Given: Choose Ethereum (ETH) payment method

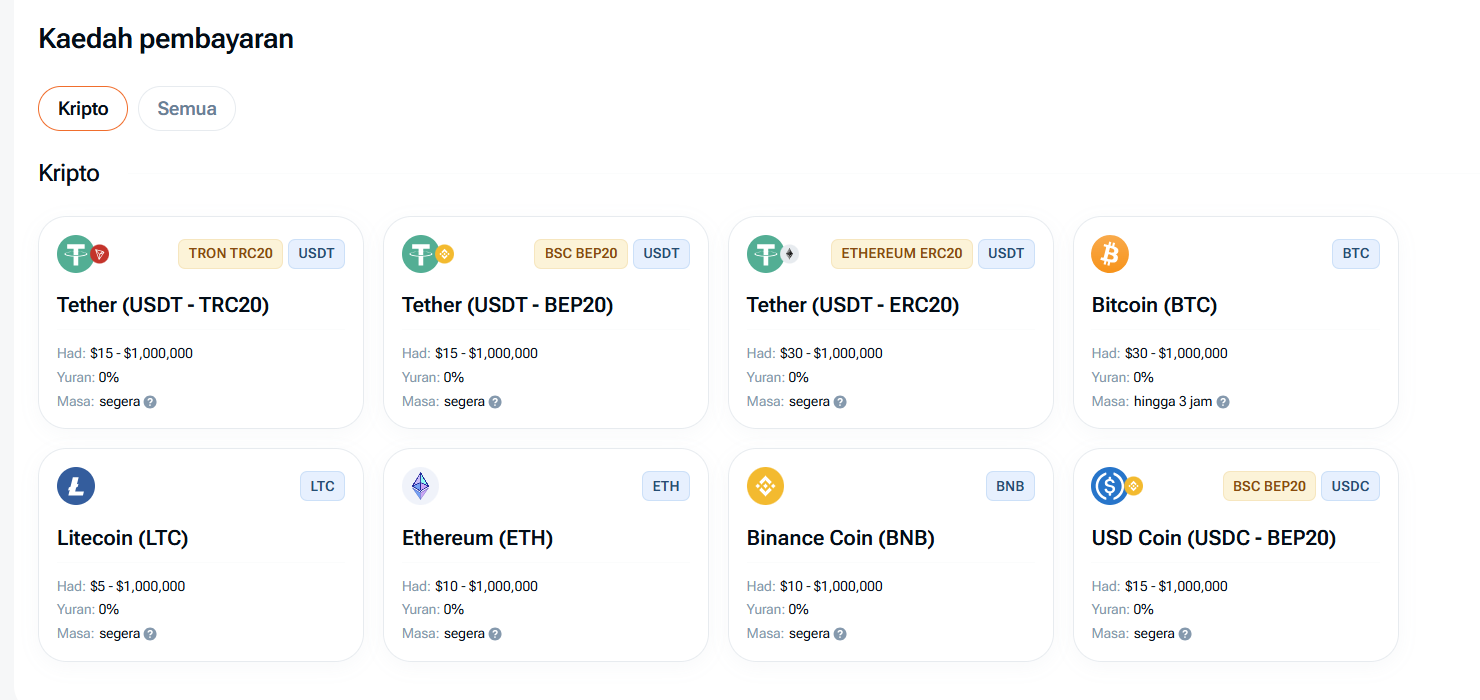Looking at the screenshot, I should [x=546, y=555].
